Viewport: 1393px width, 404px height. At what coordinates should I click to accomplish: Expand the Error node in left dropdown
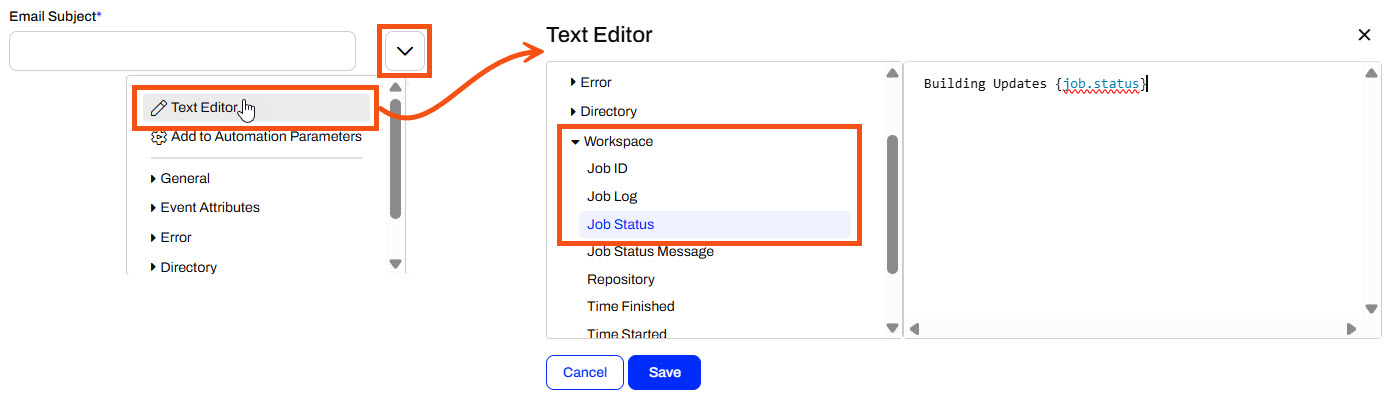point(170,238)
